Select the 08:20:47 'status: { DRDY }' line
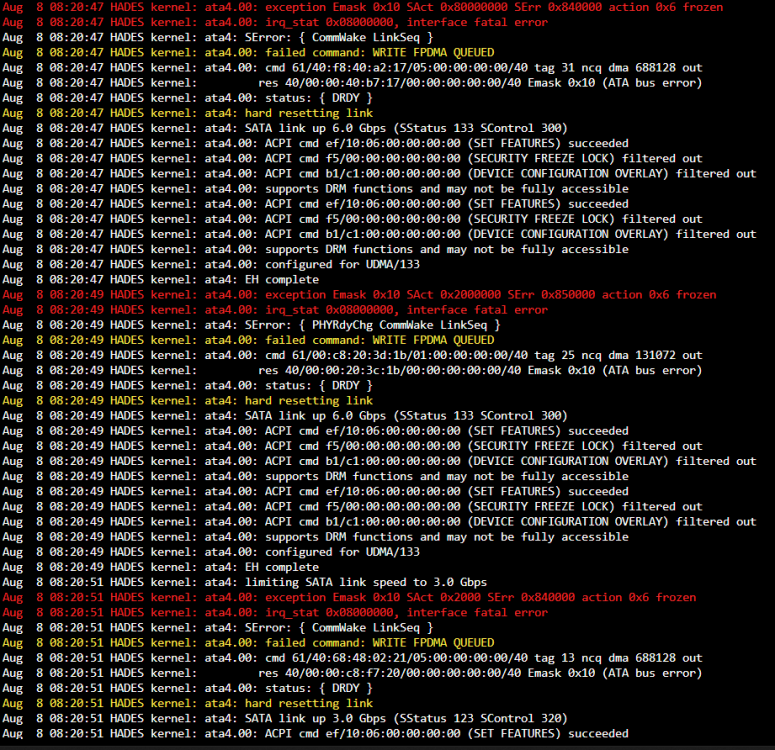Screen dimensions: 775x750 coord(187,98)
